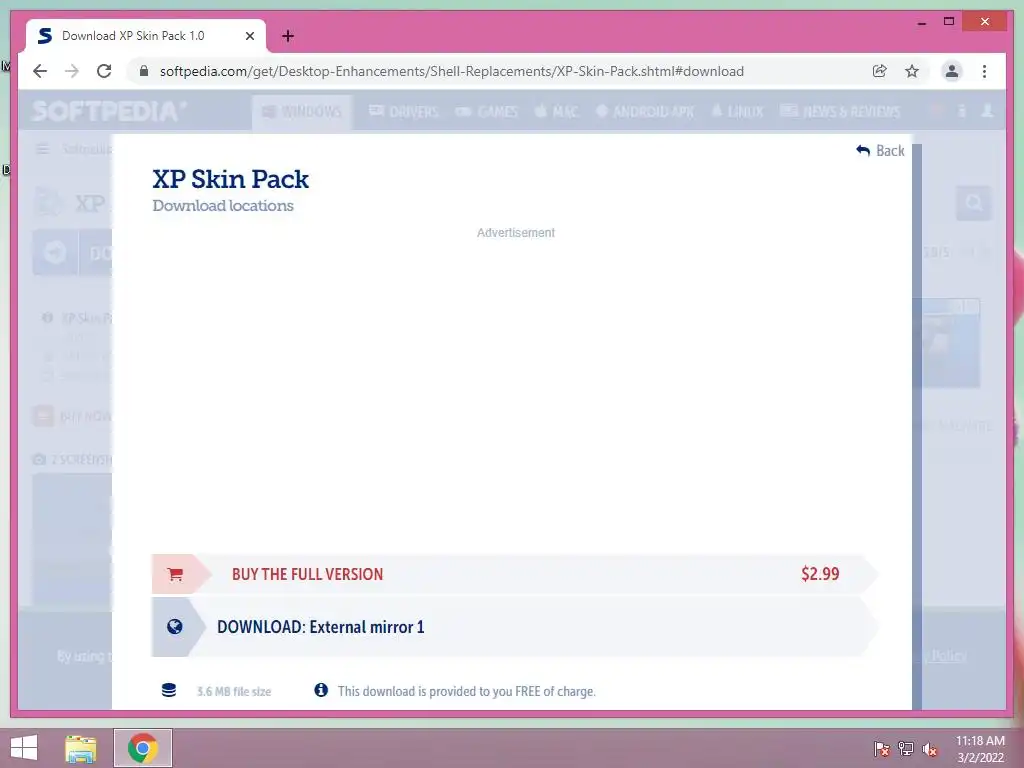
Task: Click DOWNLOAD: External mirror 1
Action: tap(515, 627)
